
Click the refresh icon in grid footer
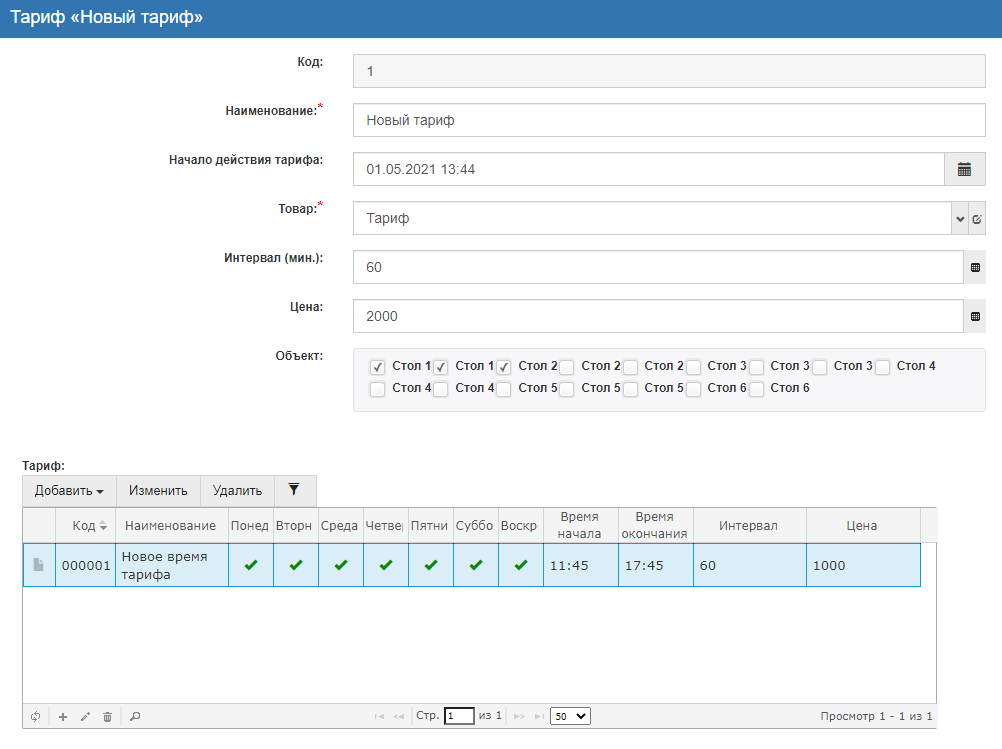pos(36,717)
